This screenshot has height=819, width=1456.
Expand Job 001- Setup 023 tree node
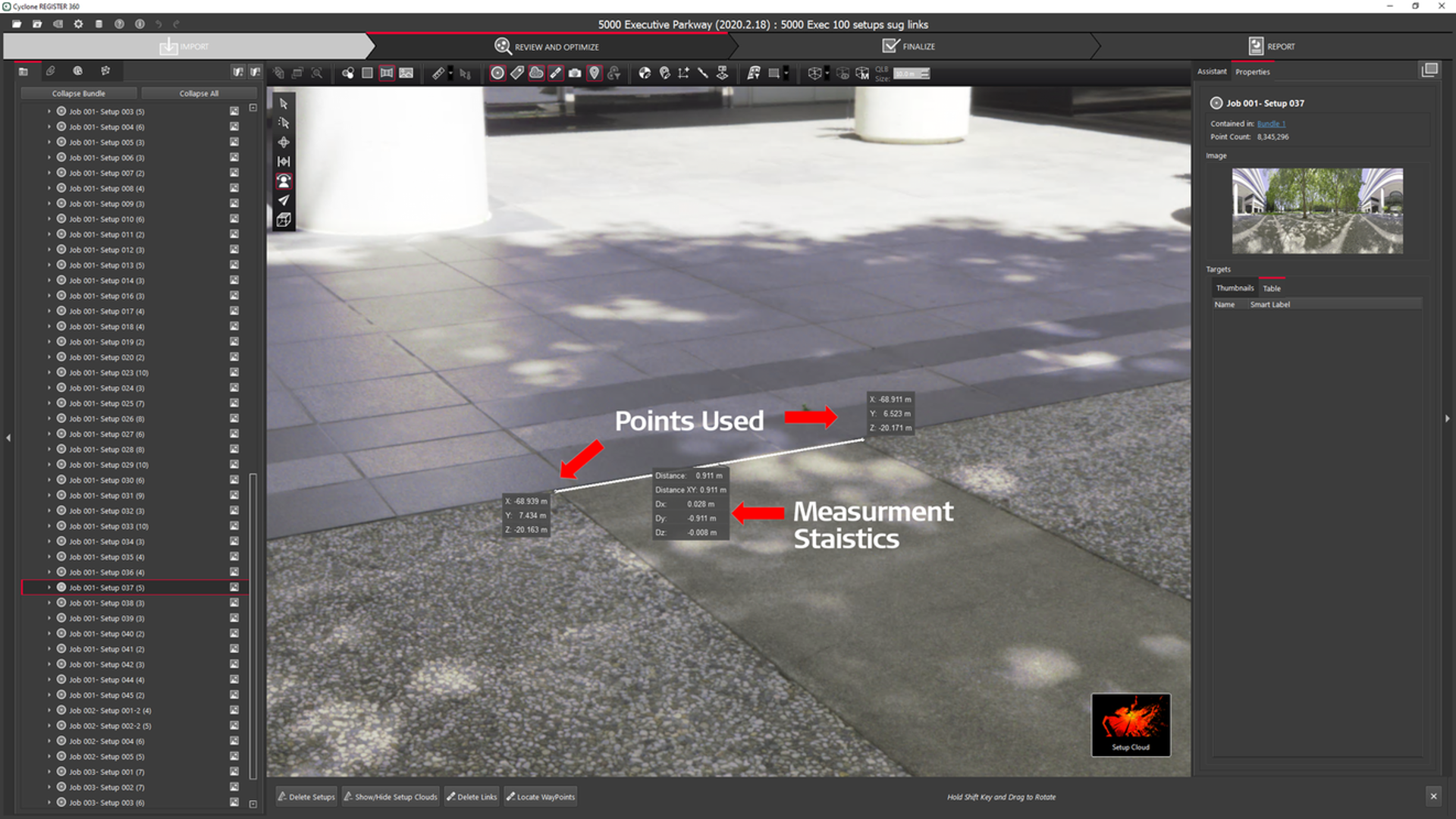tap(49, 373)
